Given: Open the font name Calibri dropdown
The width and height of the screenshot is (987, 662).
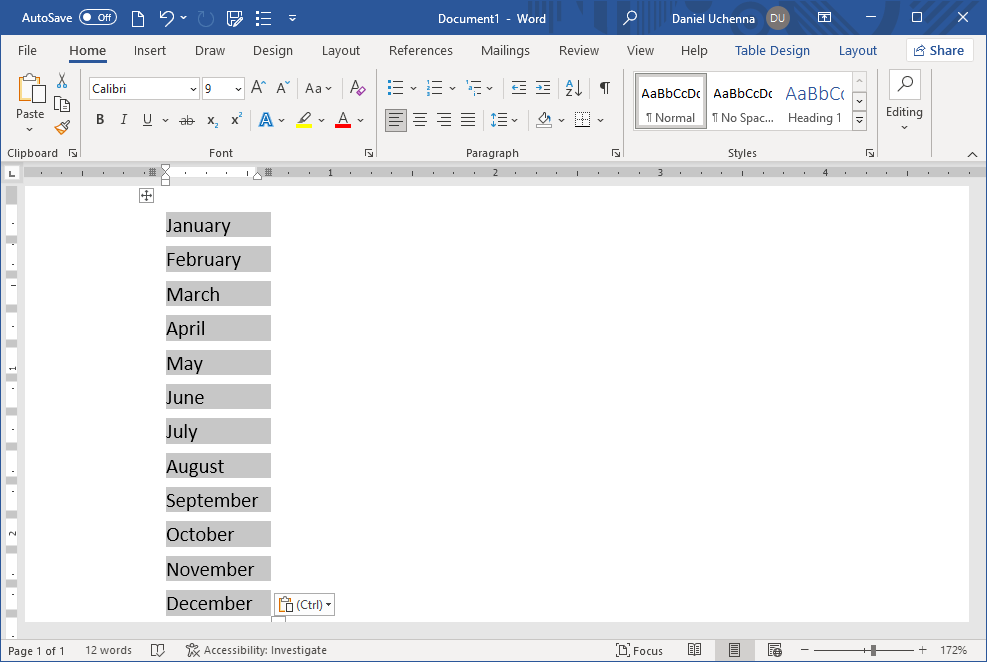Looking at the screenshot, I should point(193,89).
